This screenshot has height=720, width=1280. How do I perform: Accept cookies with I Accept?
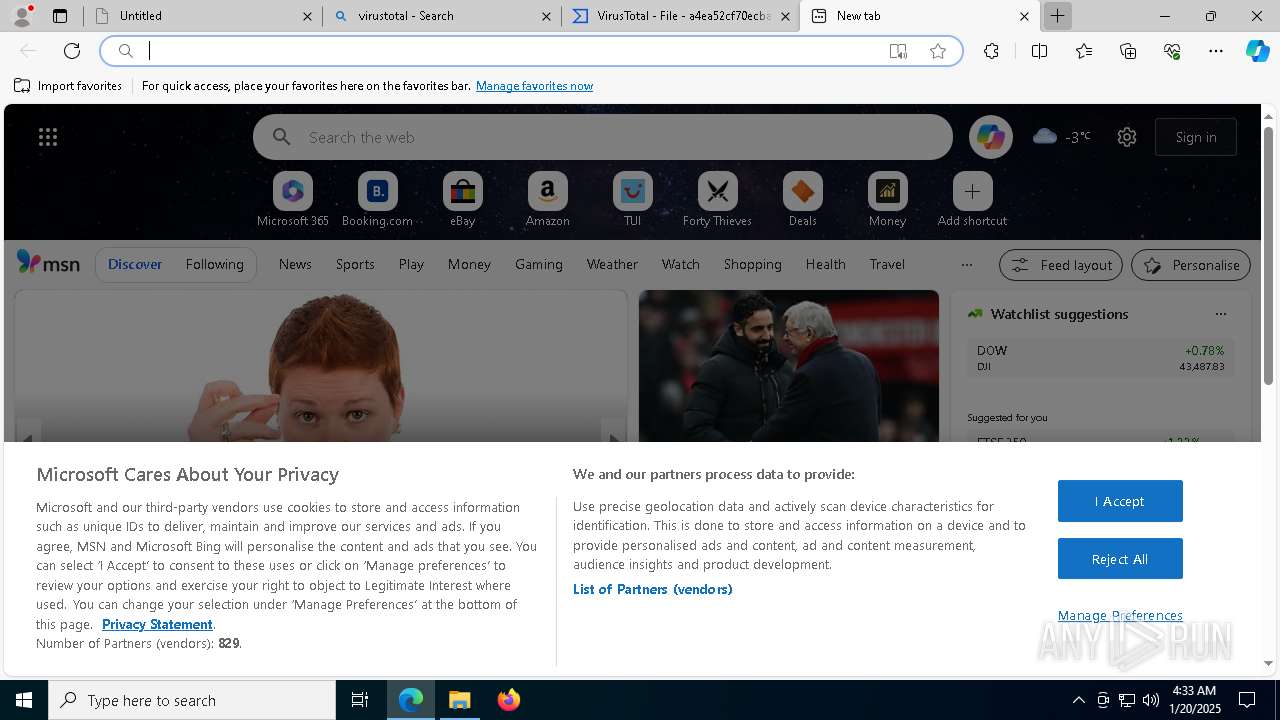tap(1120, 501)
